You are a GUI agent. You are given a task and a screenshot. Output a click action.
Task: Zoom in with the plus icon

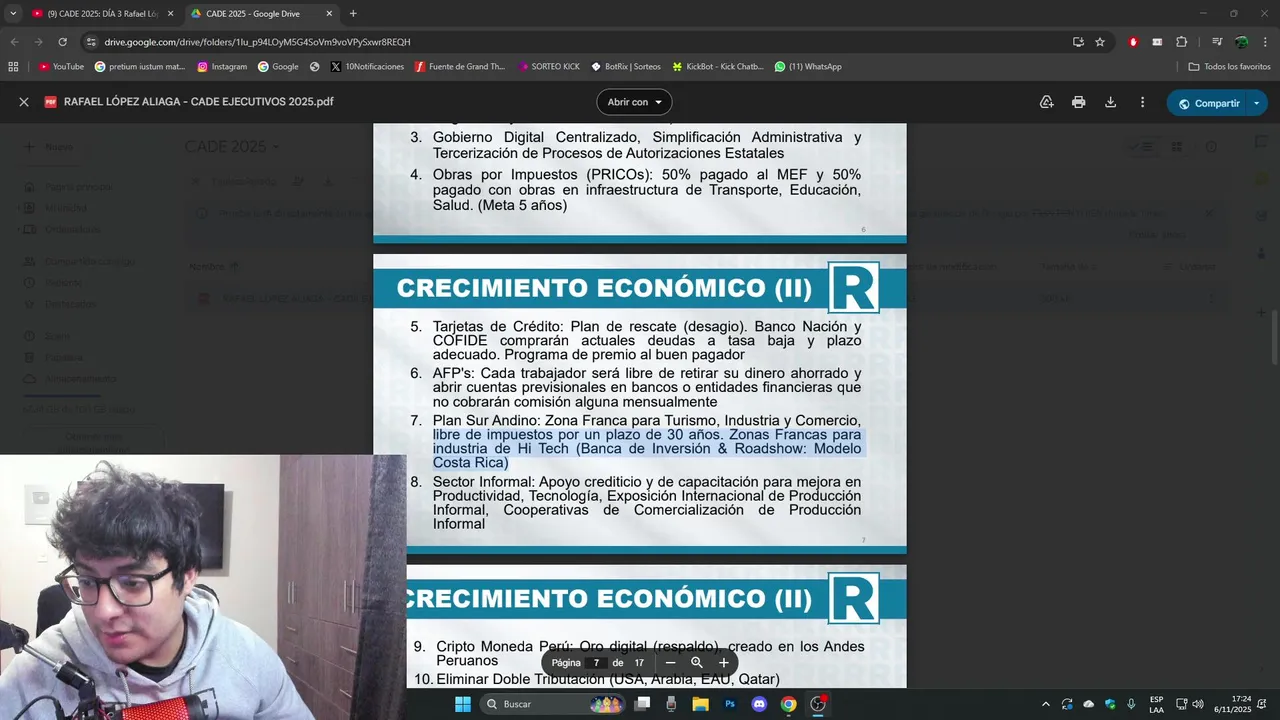coord(724,662)
